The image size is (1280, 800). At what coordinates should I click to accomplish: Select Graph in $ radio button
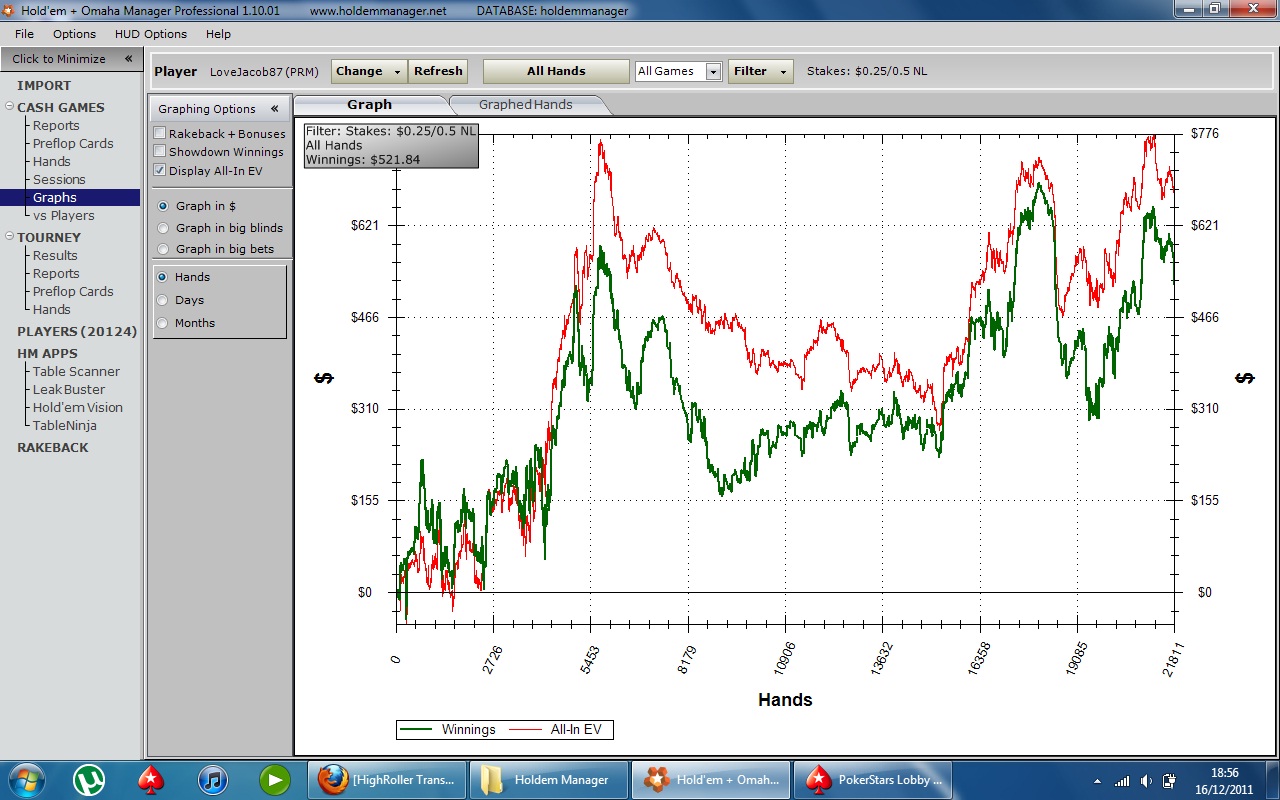[163, 206]
